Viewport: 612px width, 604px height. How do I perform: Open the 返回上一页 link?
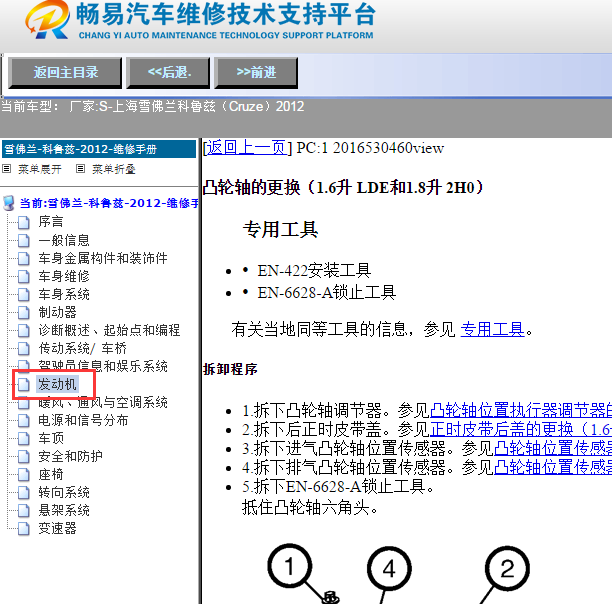click(x=247, y=148)
